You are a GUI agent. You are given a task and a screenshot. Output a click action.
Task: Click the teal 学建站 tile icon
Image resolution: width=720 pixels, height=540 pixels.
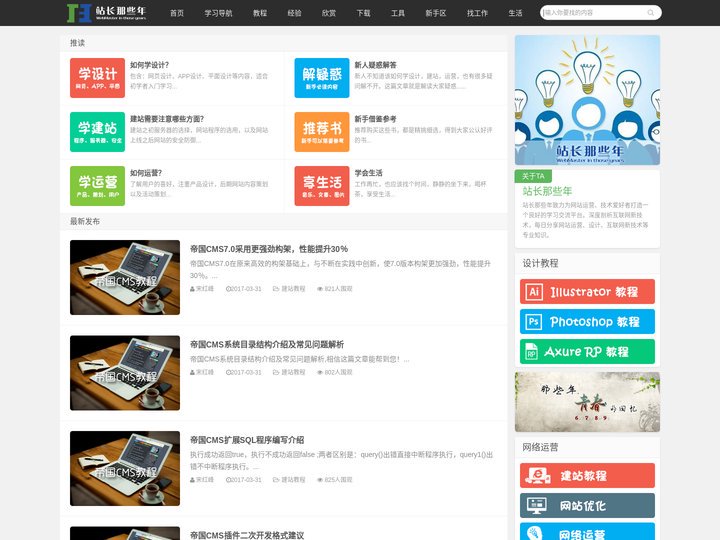click(x=97, y=132)
